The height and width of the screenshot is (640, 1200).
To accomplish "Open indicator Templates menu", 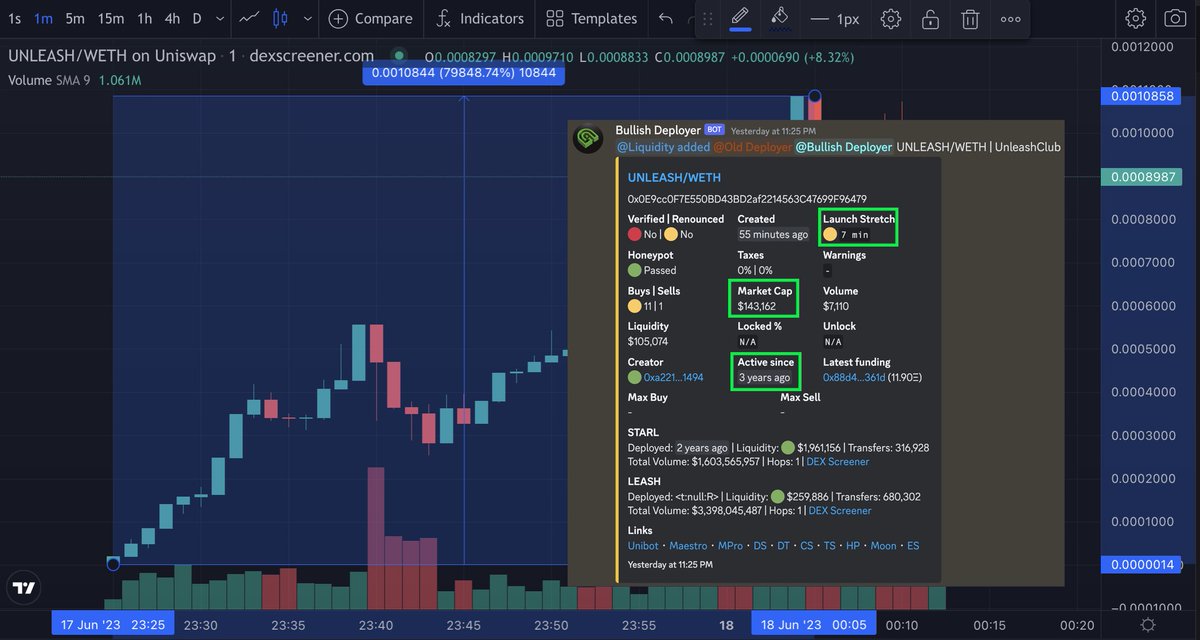I will [592, 18].
